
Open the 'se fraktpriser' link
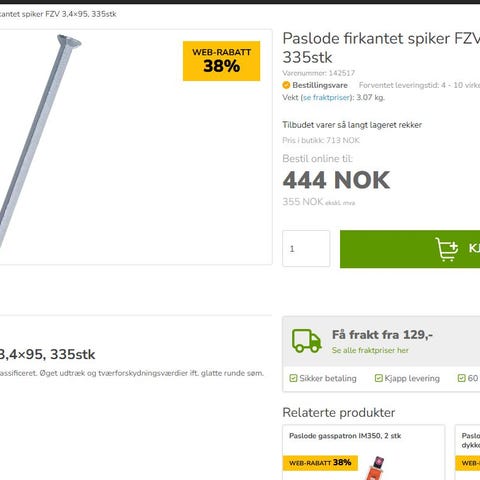326,98
